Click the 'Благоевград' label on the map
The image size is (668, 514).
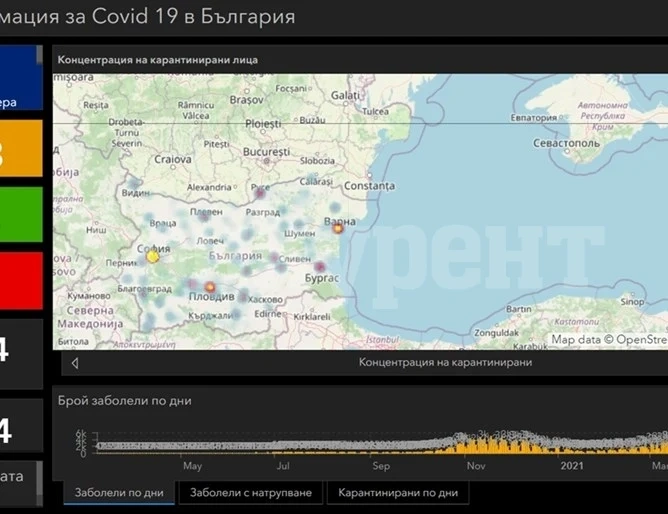click(144, 289)
